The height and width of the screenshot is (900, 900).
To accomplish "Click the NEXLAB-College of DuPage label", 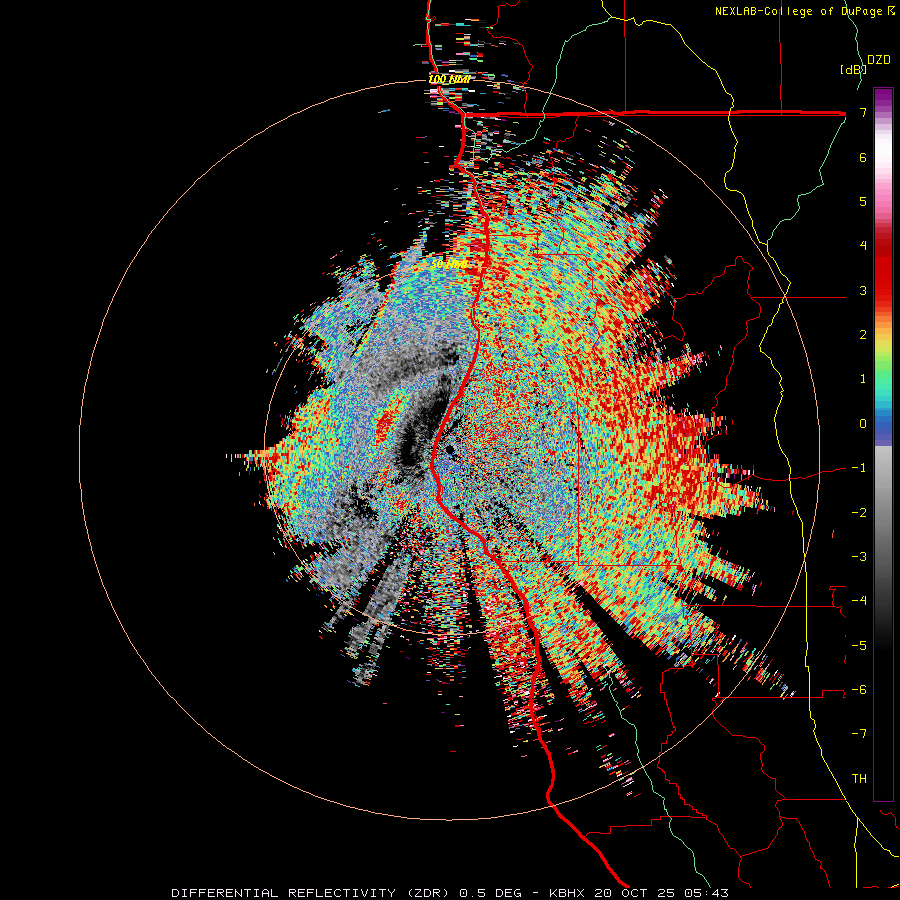I will point(798,11).
